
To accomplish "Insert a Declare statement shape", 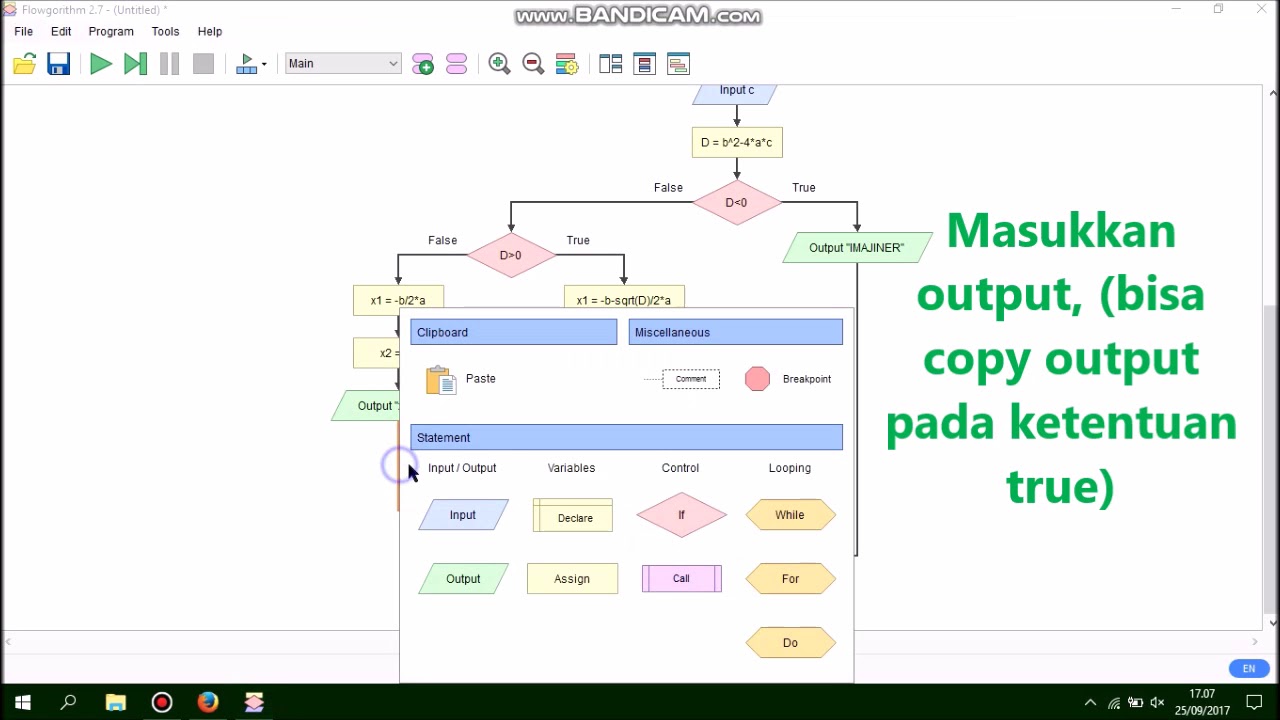I will [573, 516].
